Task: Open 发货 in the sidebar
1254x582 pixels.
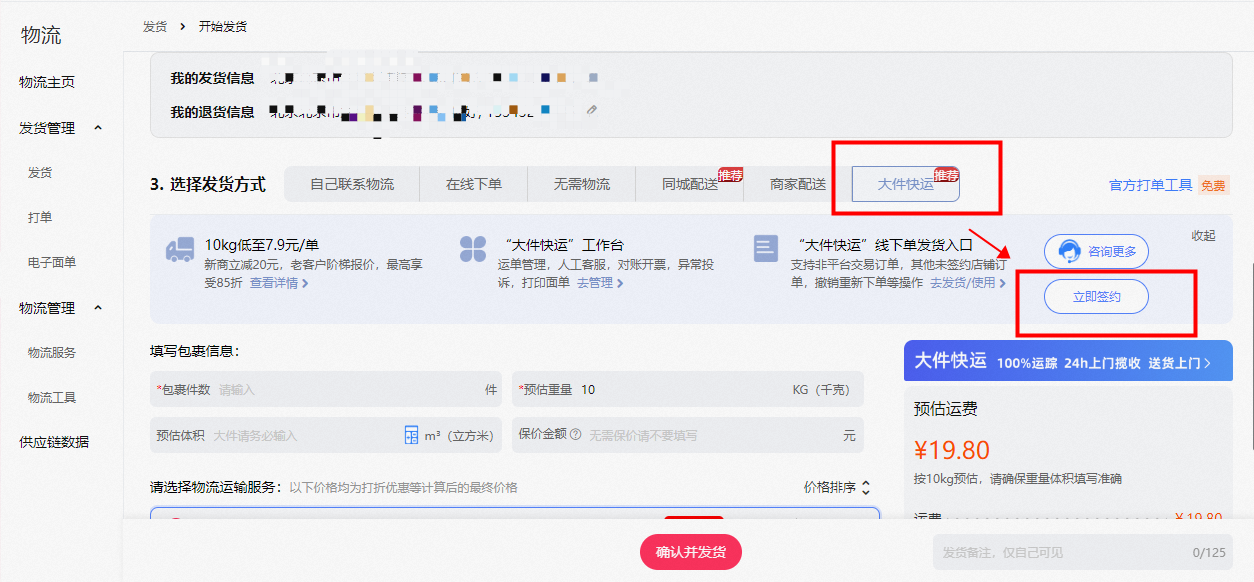Action: 40,173
